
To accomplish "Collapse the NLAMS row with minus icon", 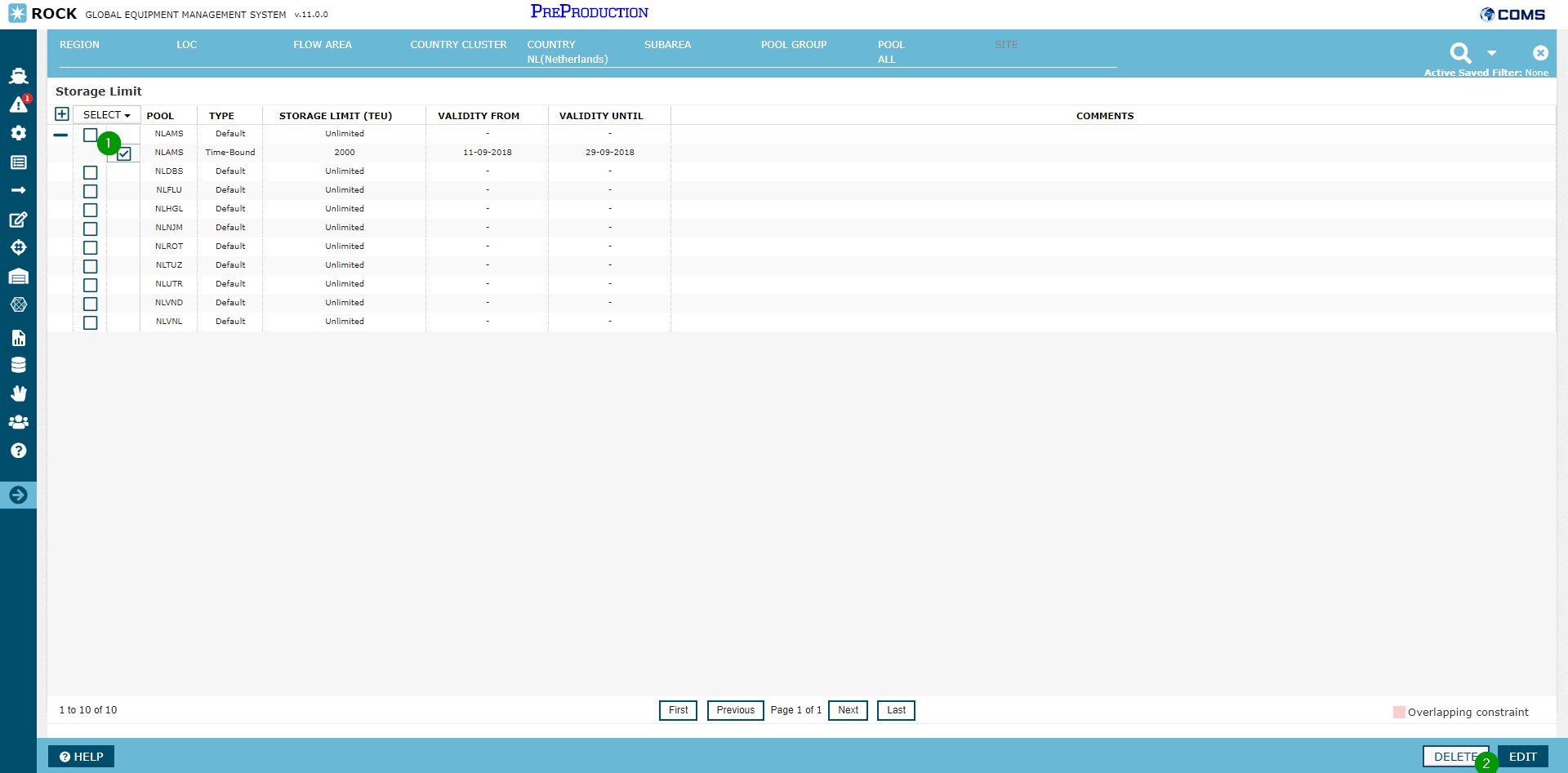I will click(60, 135).
